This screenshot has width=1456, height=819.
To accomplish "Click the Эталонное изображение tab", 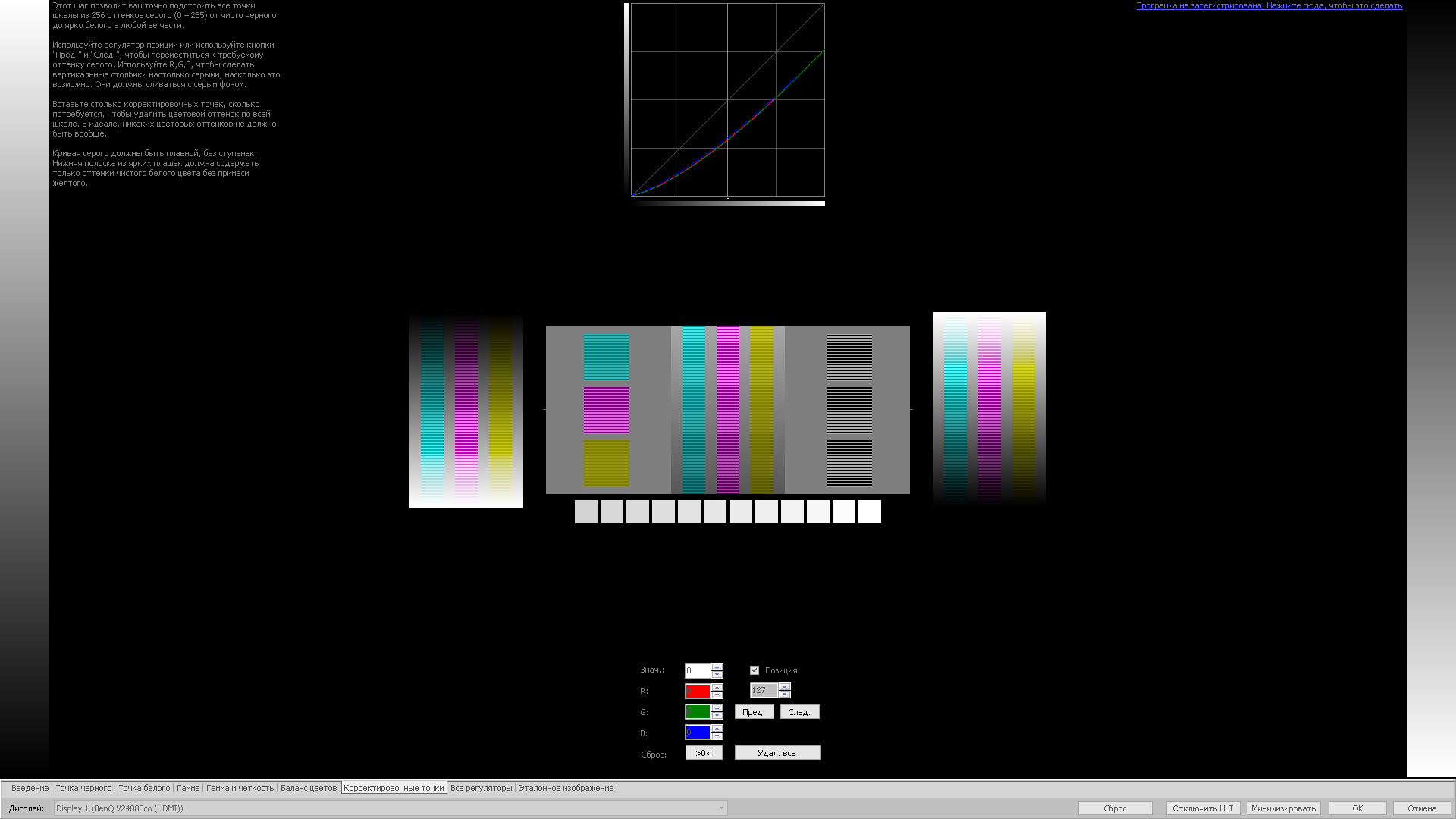I will [566, 788].
